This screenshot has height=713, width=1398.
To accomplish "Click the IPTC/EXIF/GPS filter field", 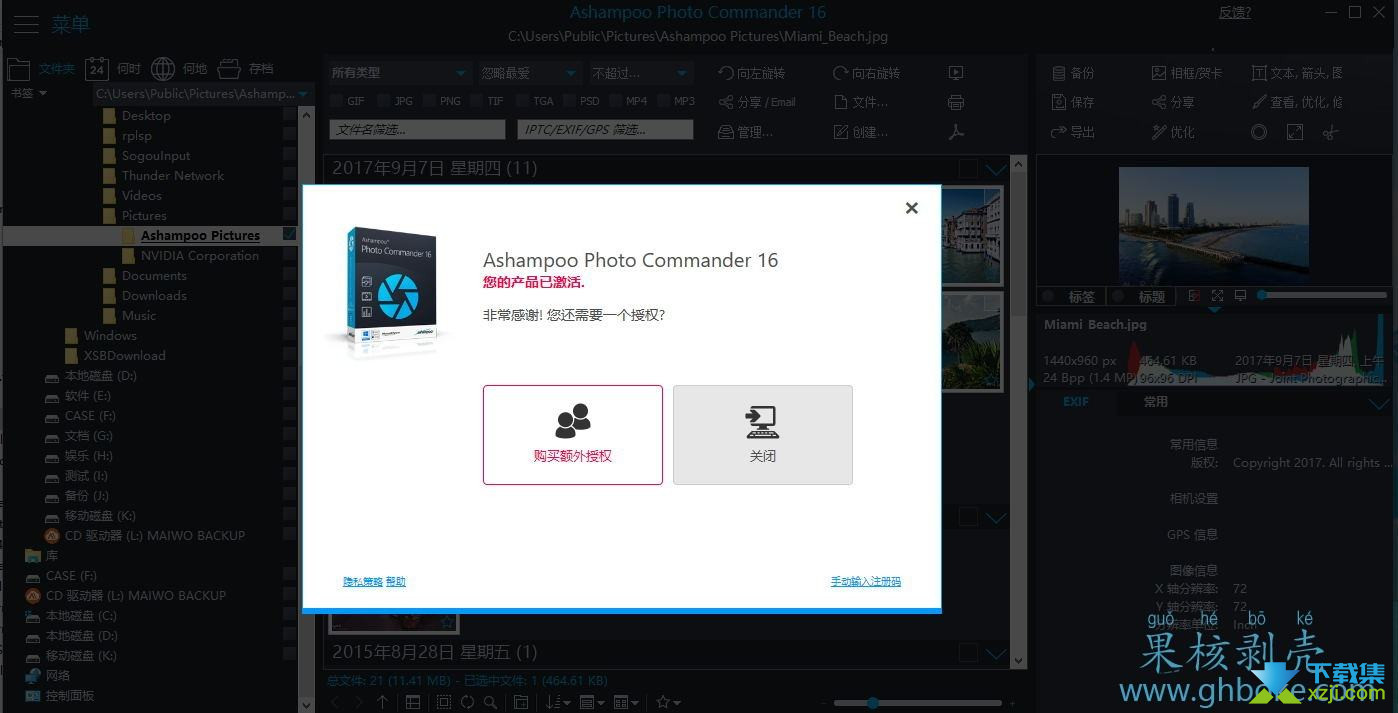I will click(x=605, y=130).
